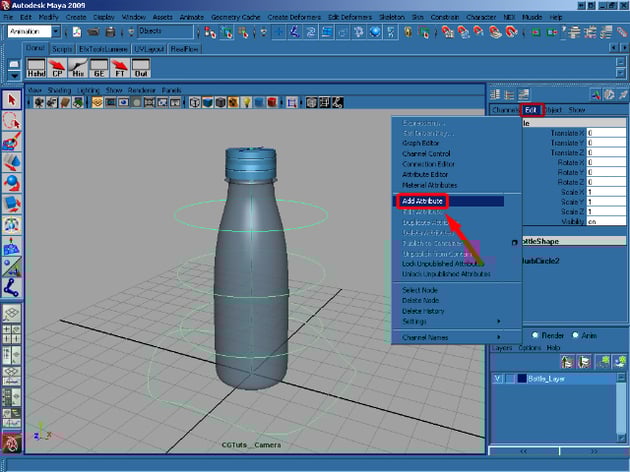Click the Bottle_Layer color swatch
The image size is (630, 472).
pos(522,379)
